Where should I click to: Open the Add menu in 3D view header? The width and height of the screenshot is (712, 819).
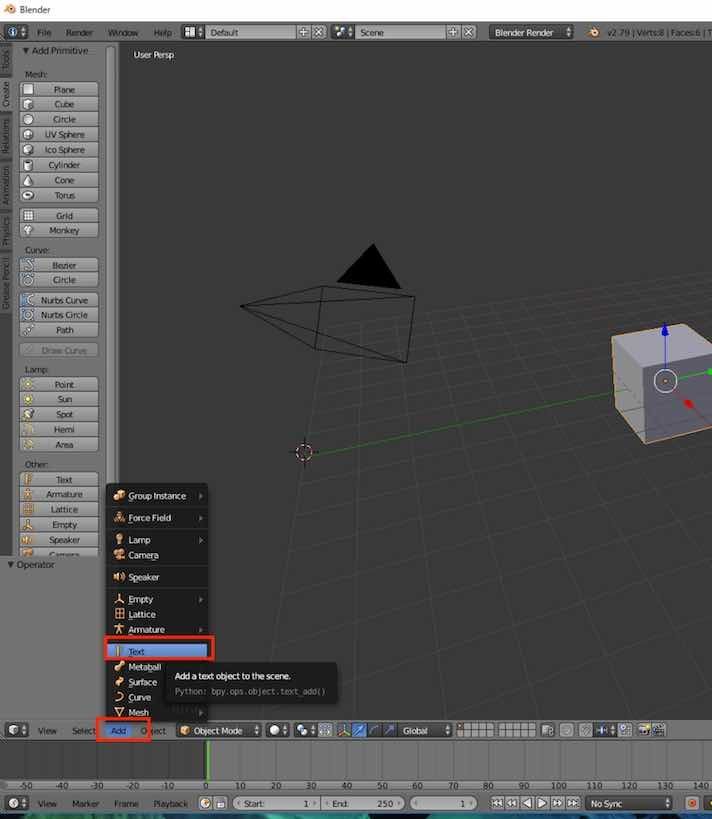[x=119, y=730]
